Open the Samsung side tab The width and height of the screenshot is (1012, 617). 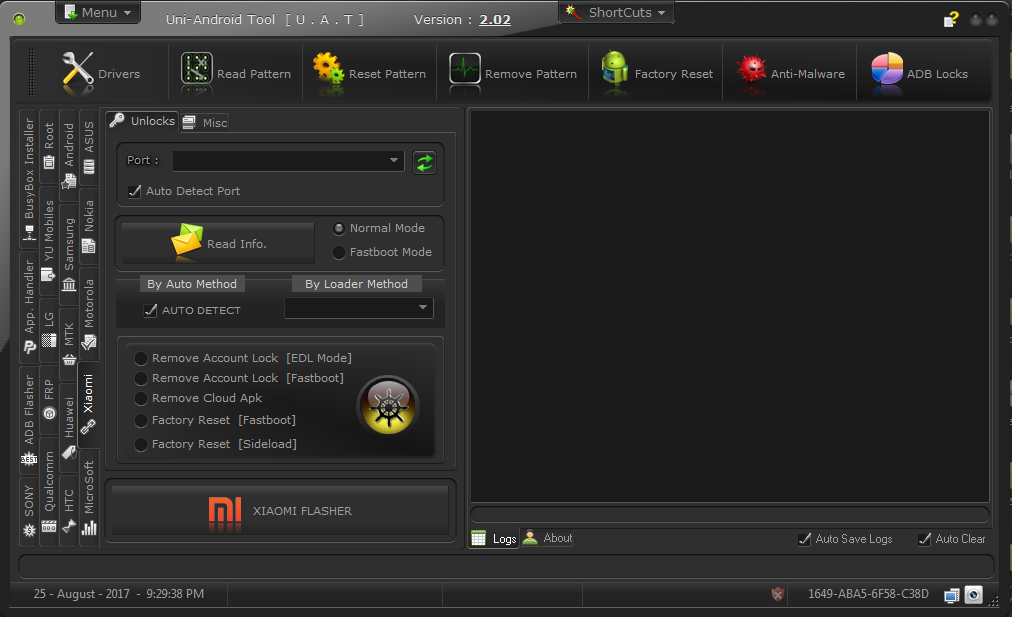tap(69, 254)
